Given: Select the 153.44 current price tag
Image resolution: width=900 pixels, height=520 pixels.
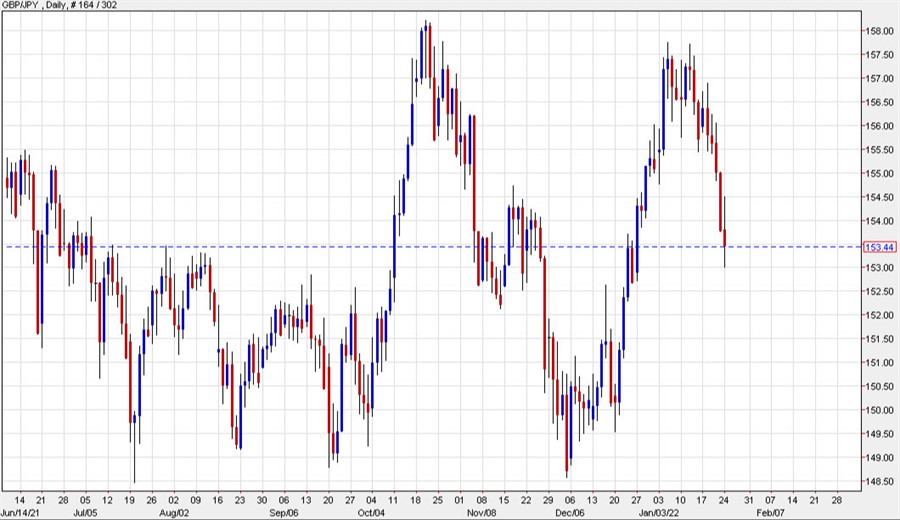Looking at the screenshot, I should point(879,247).
